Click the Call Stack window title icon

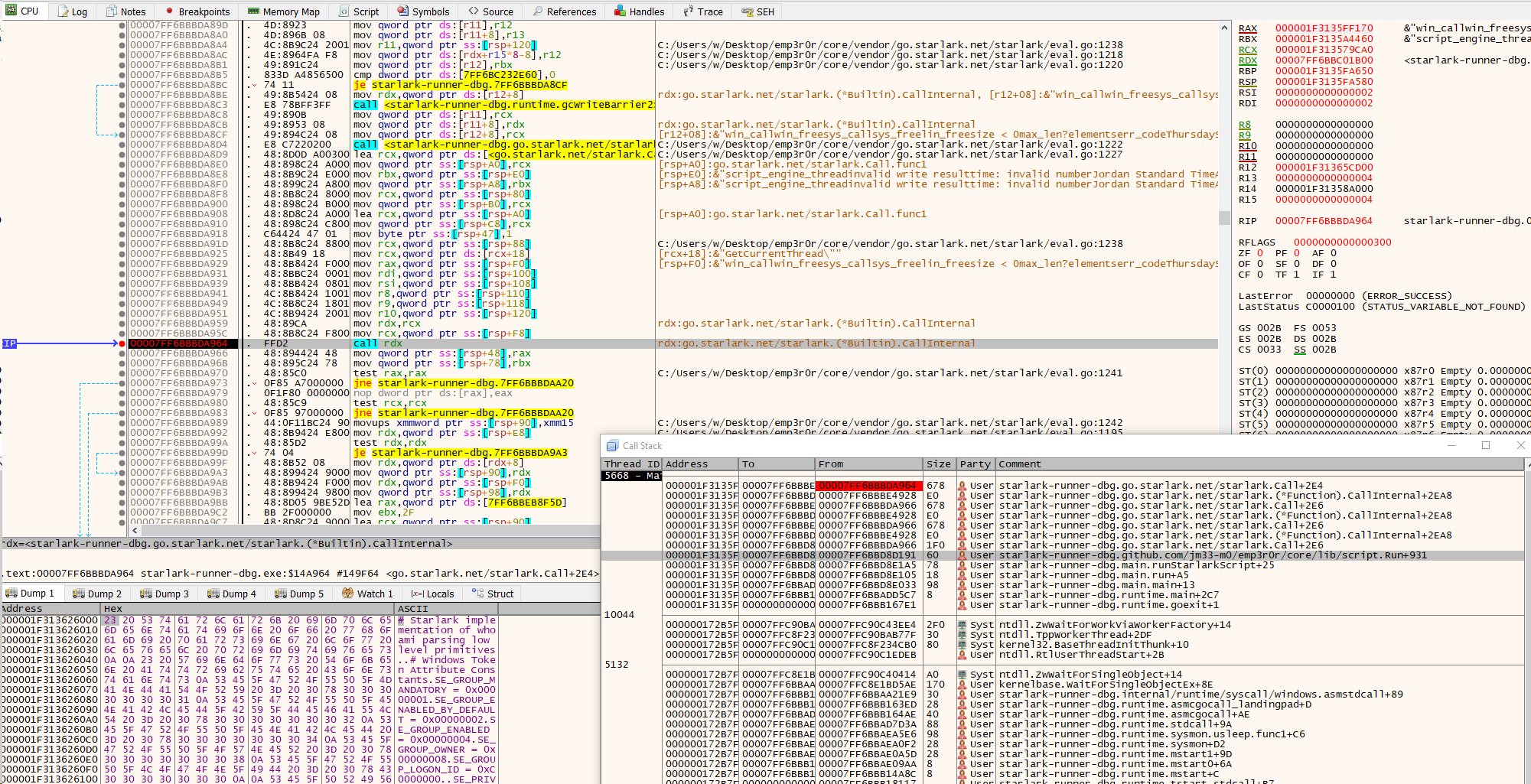(612, 446)
